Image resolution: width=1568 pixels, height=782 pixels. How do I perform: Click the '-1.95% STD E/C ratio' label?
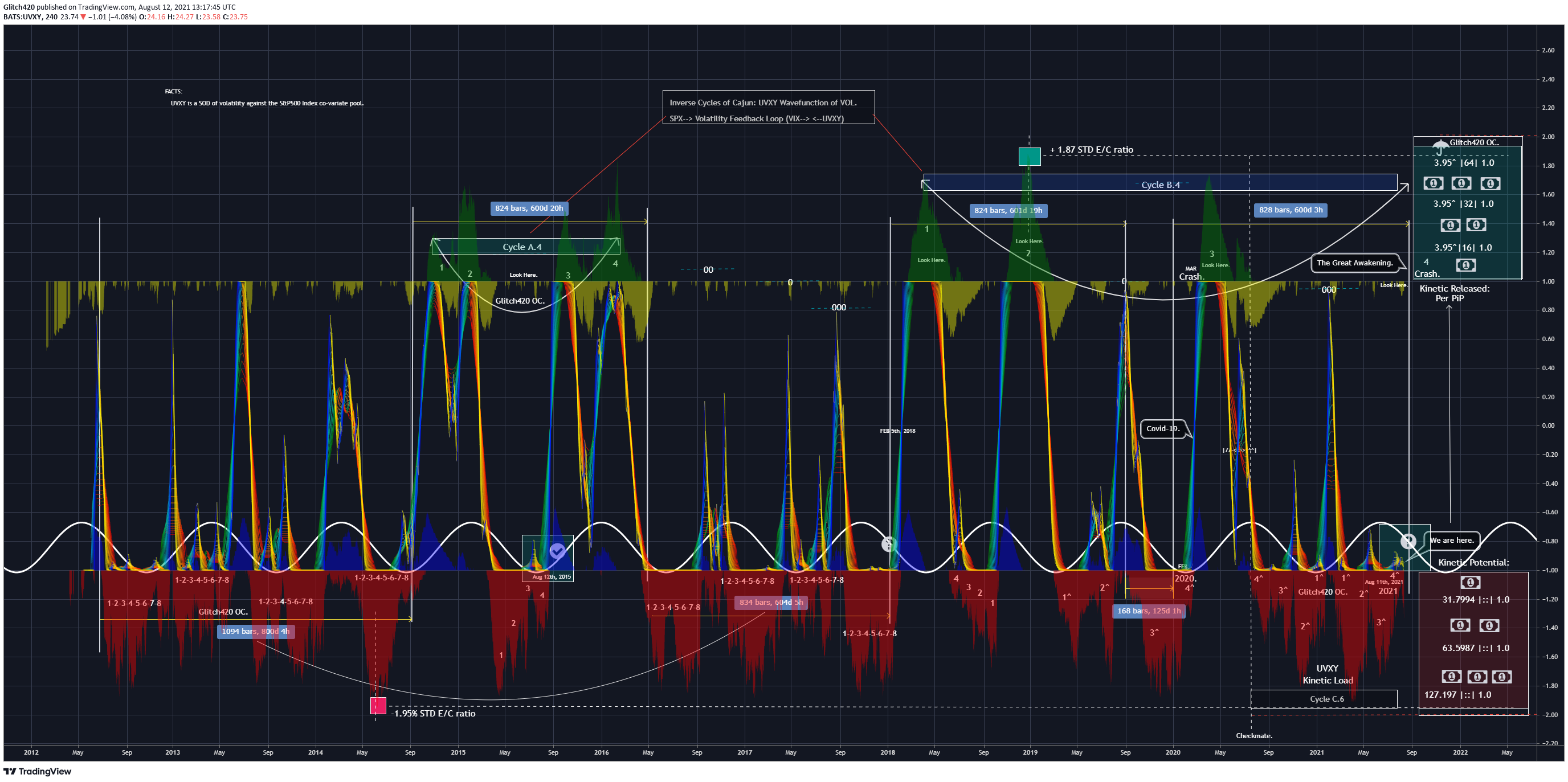433,713
